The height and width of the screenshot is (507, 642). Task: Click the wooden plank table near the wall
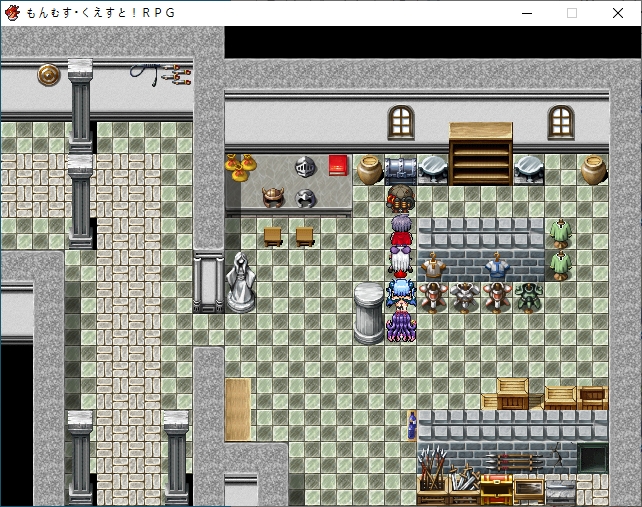238,410
